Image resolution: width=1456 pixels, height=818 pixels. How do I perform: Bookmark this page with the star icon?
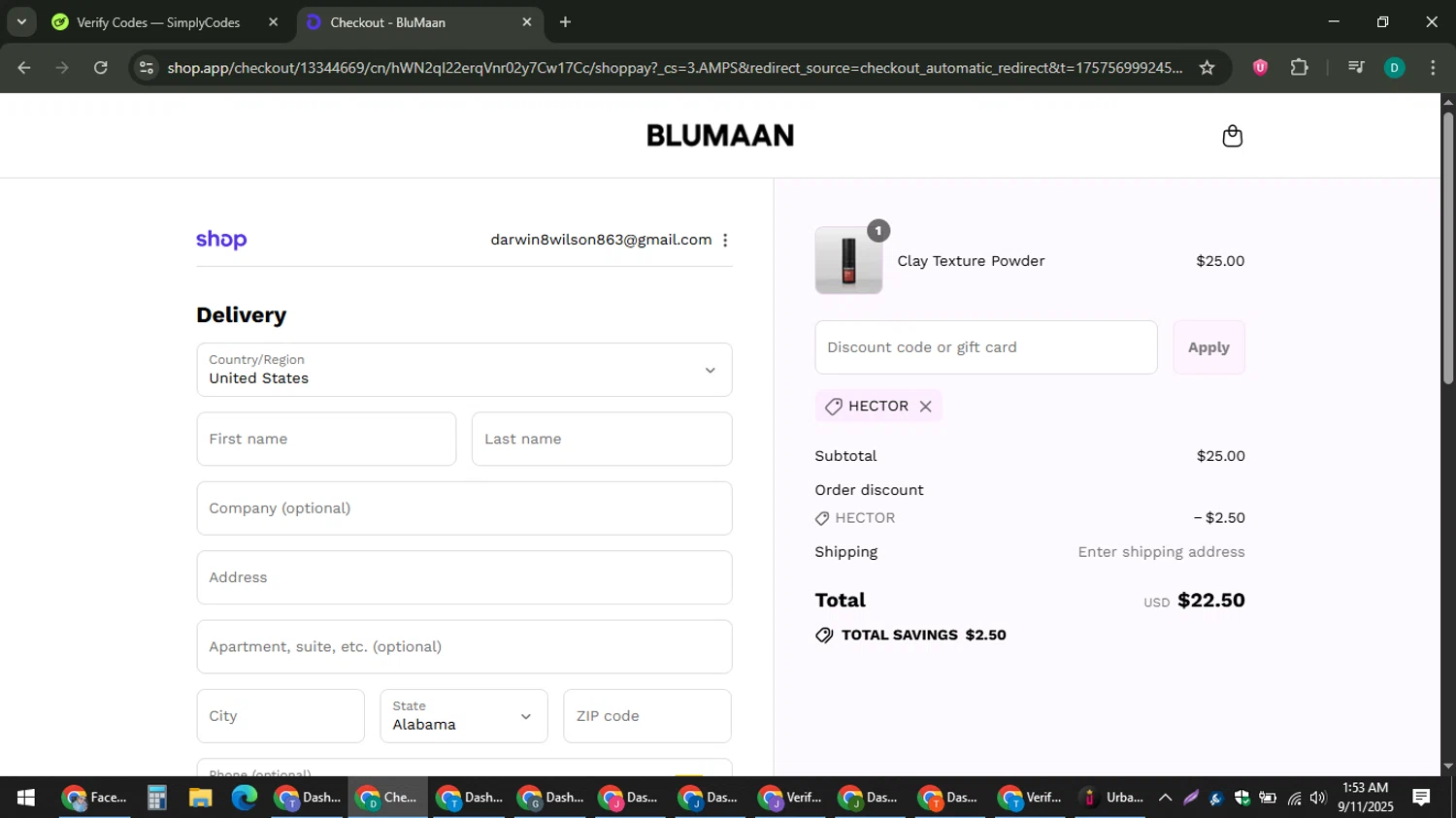pos(1207,68)
